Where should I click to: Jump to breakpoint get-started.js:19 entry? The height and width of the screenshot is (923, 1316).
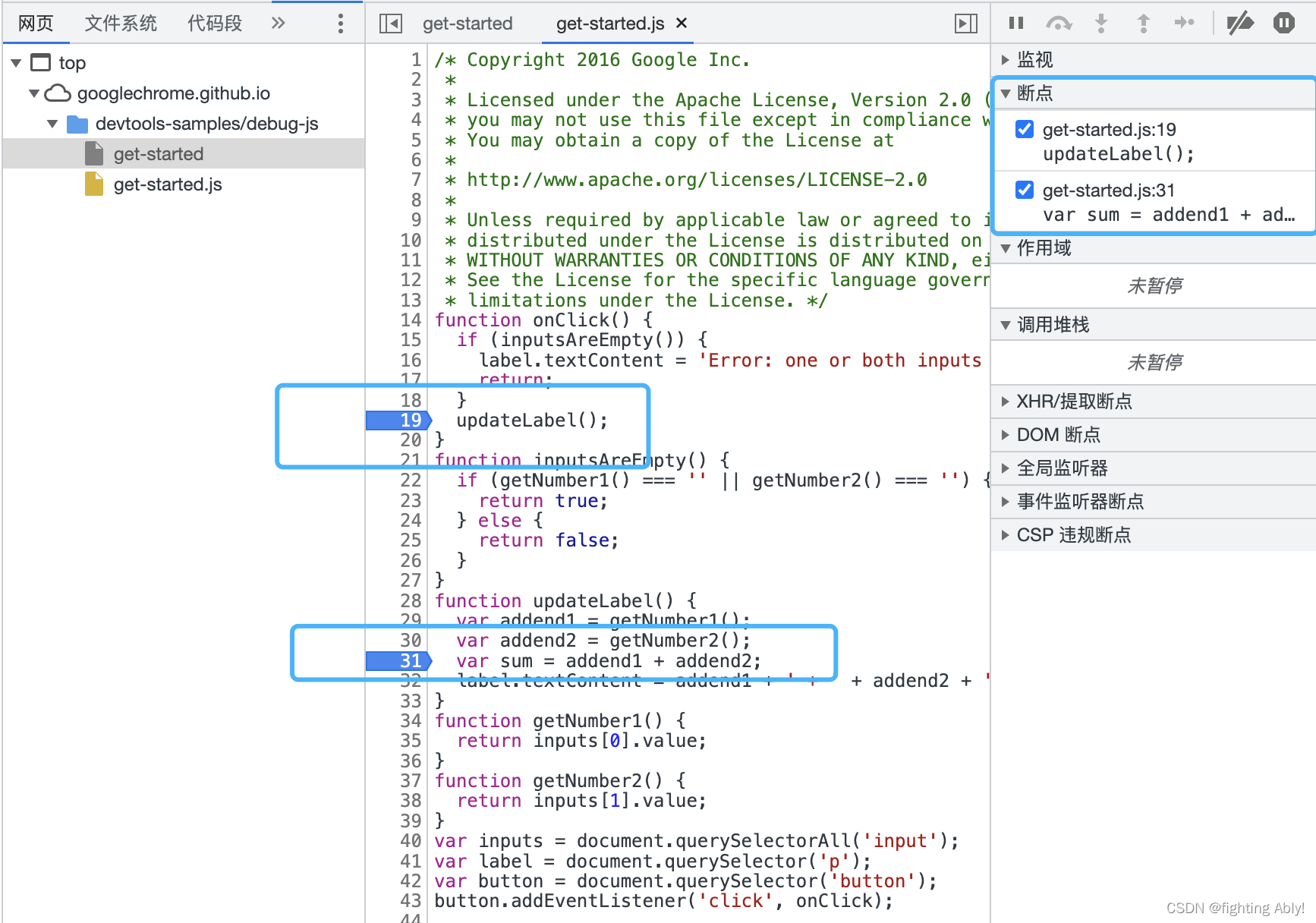coord(1110,130)
